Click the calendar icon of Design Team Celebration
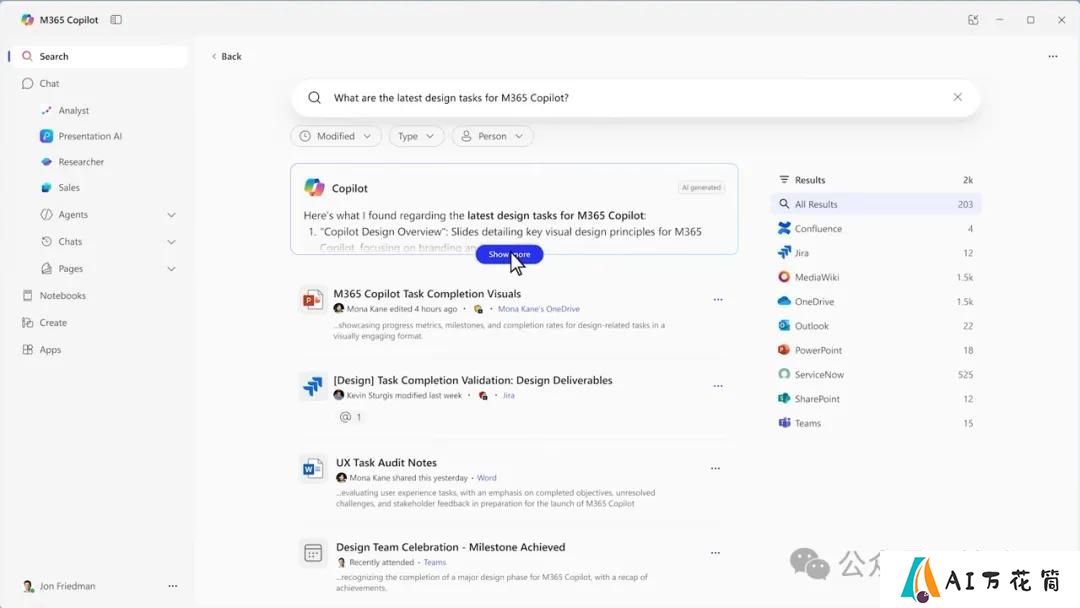This screenshot has height=608, width=1080. point(313,553)
